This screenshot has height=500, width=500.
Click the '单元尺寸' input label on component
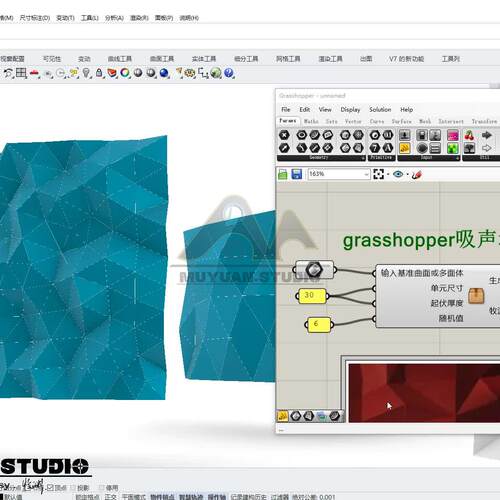click(x=447, y=288)
